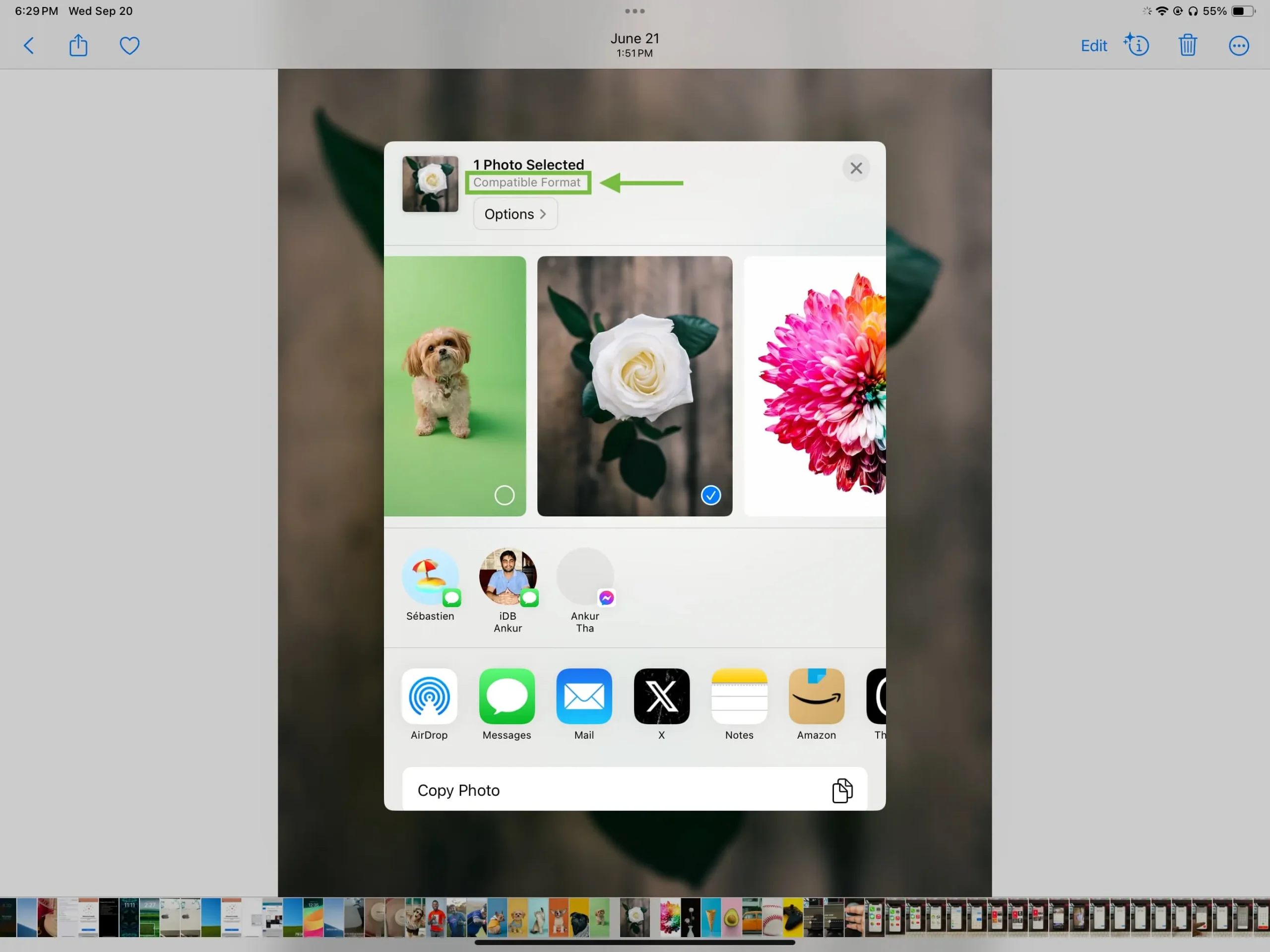
Task: Select Sébastien as share recipient
Action: (430, 584)
